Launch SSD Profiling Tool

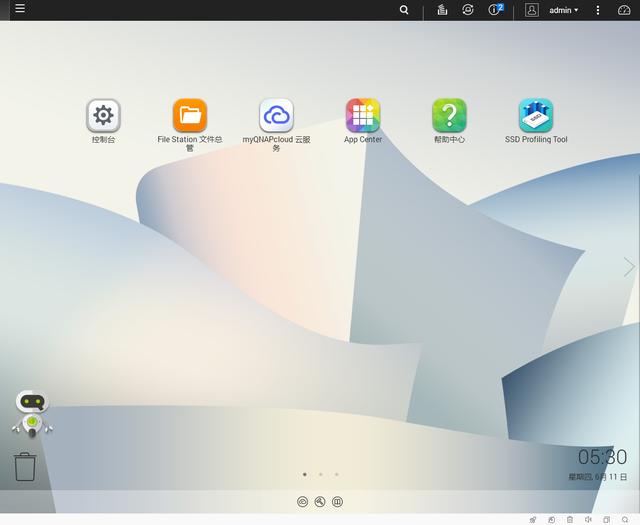pos(536,116)
